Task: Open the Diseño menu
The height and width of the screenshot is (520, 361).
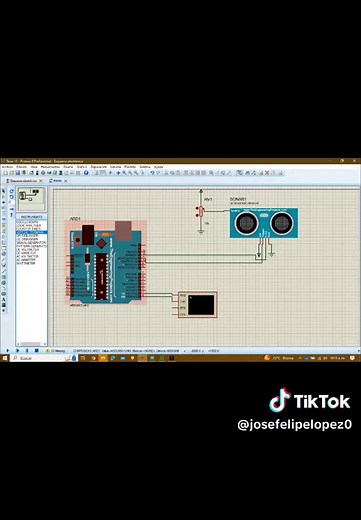Action: coord(68,167)
